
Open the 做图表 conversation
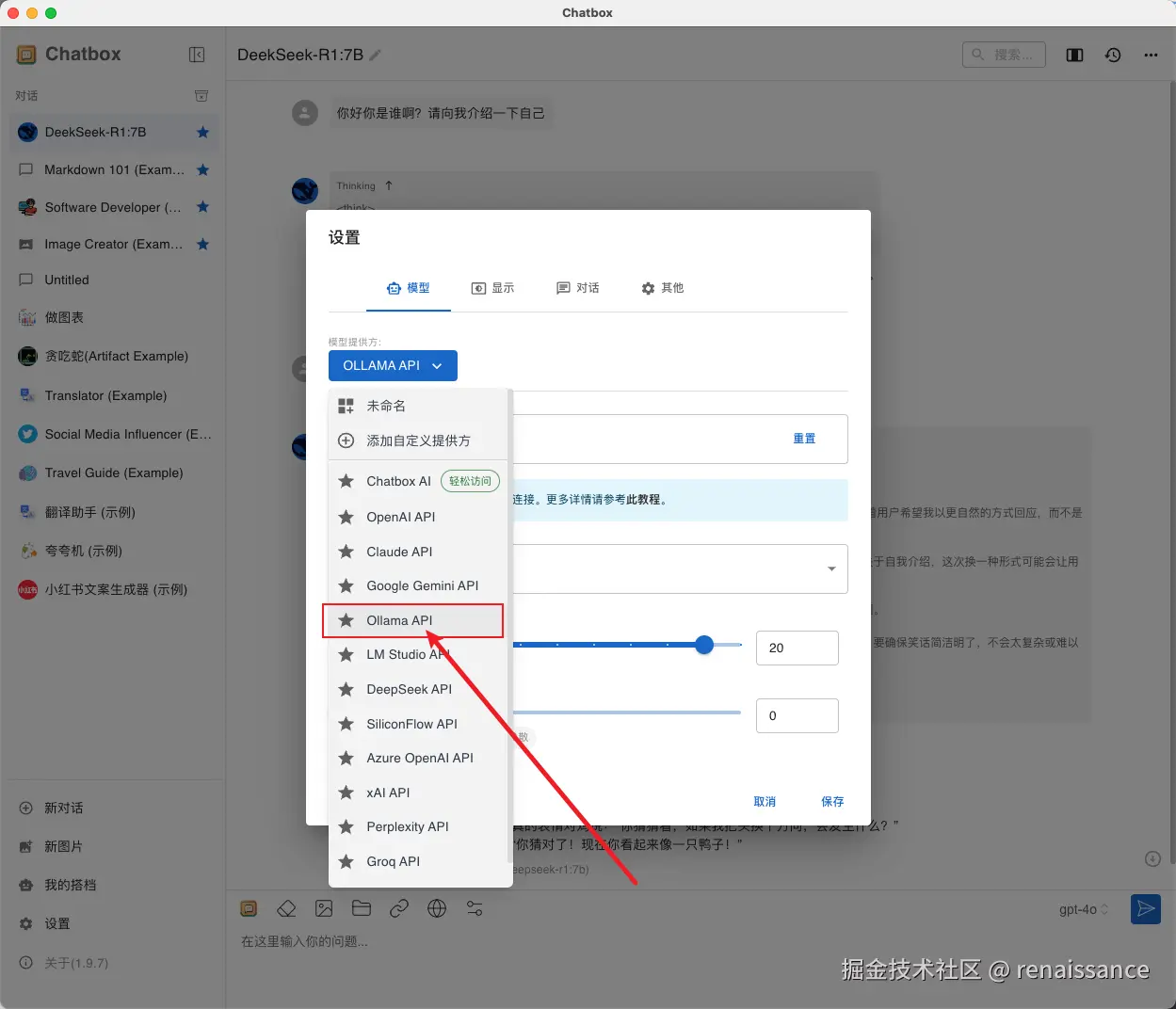point(113,317)
